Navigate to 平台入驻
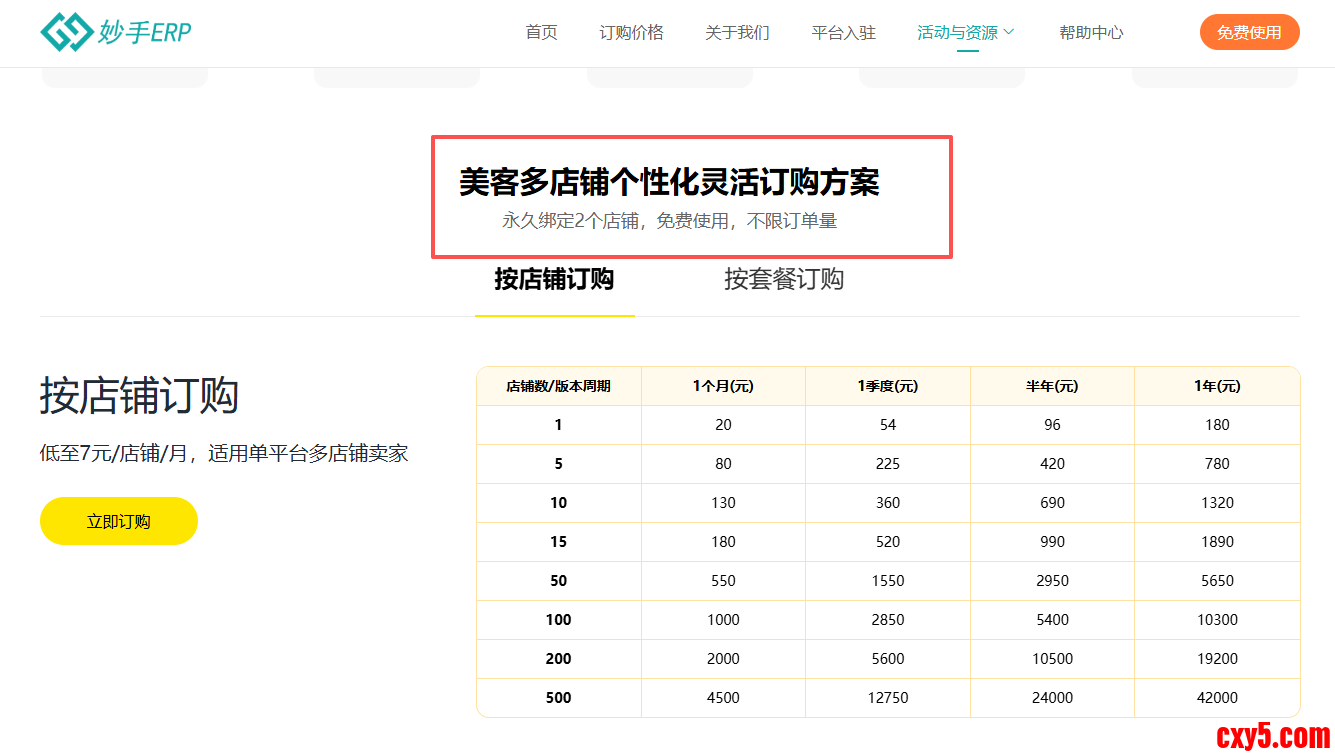 [843, 33]
